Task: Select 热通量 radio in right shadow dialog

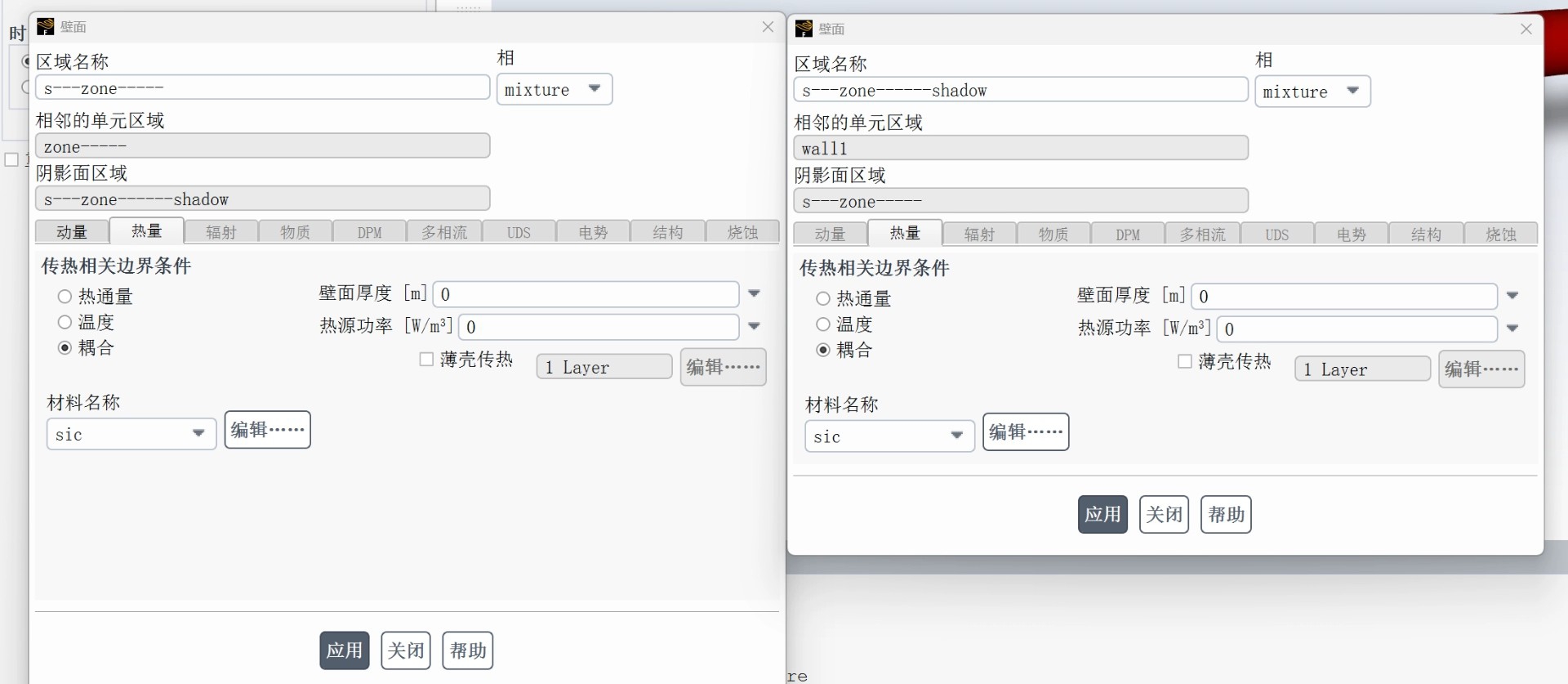Action: pyautogui.click(x=823, y=299)
